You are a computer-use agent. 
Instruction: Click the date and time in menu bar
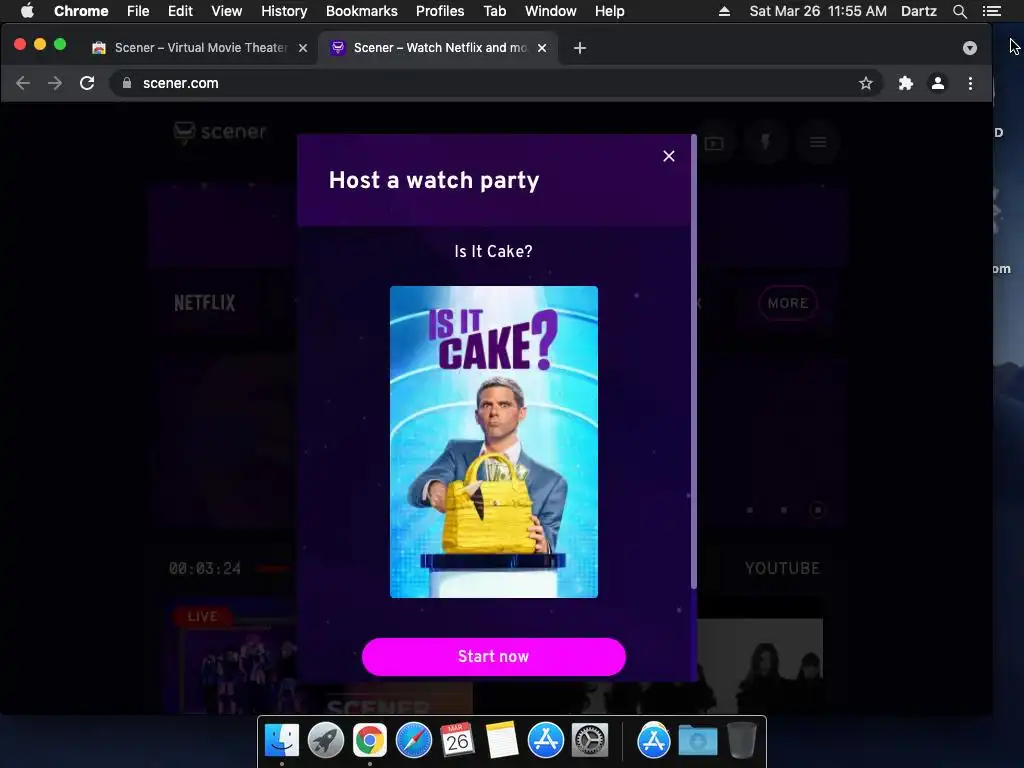pyautogui.click(x=818, y=11)
